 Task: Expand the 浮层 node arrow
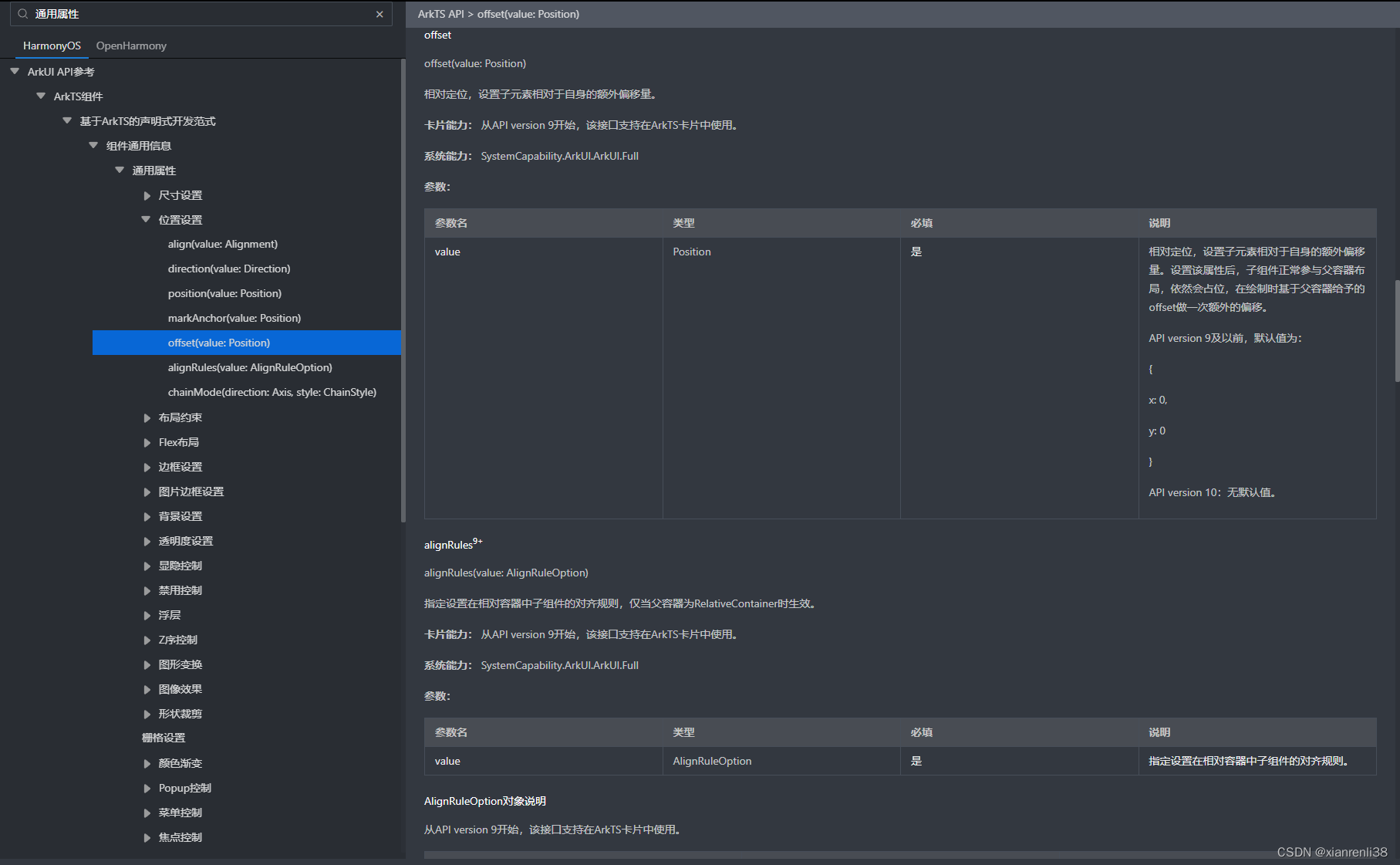147,615
